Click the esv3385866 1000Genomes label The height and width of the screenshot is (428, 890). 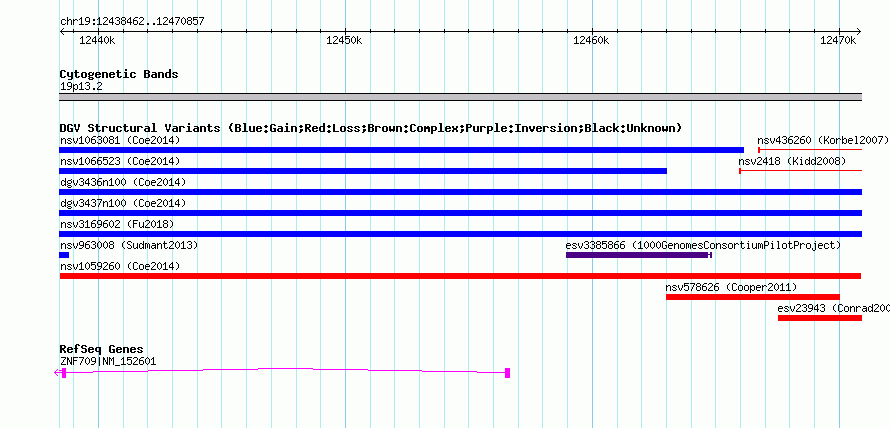(703, 245)
